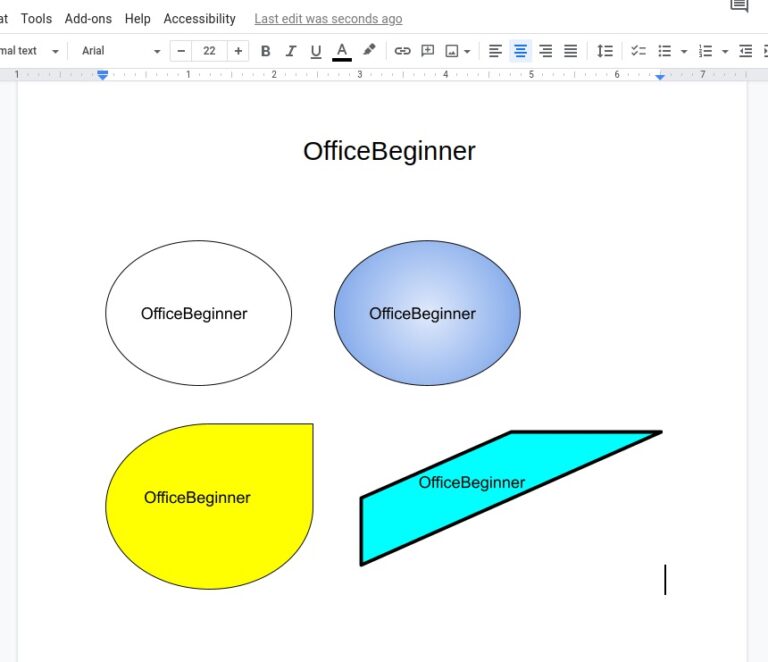The width and height of the screenshot is (768, 662).
Task: Toggle underline formatting
Action: point(316,51)
